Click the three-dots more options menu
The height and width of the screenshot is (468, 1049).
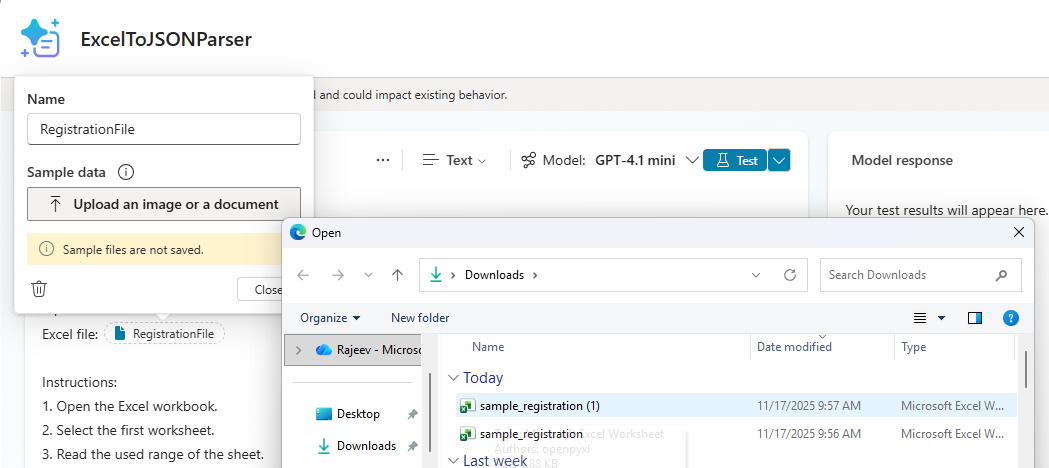[383, 160]
